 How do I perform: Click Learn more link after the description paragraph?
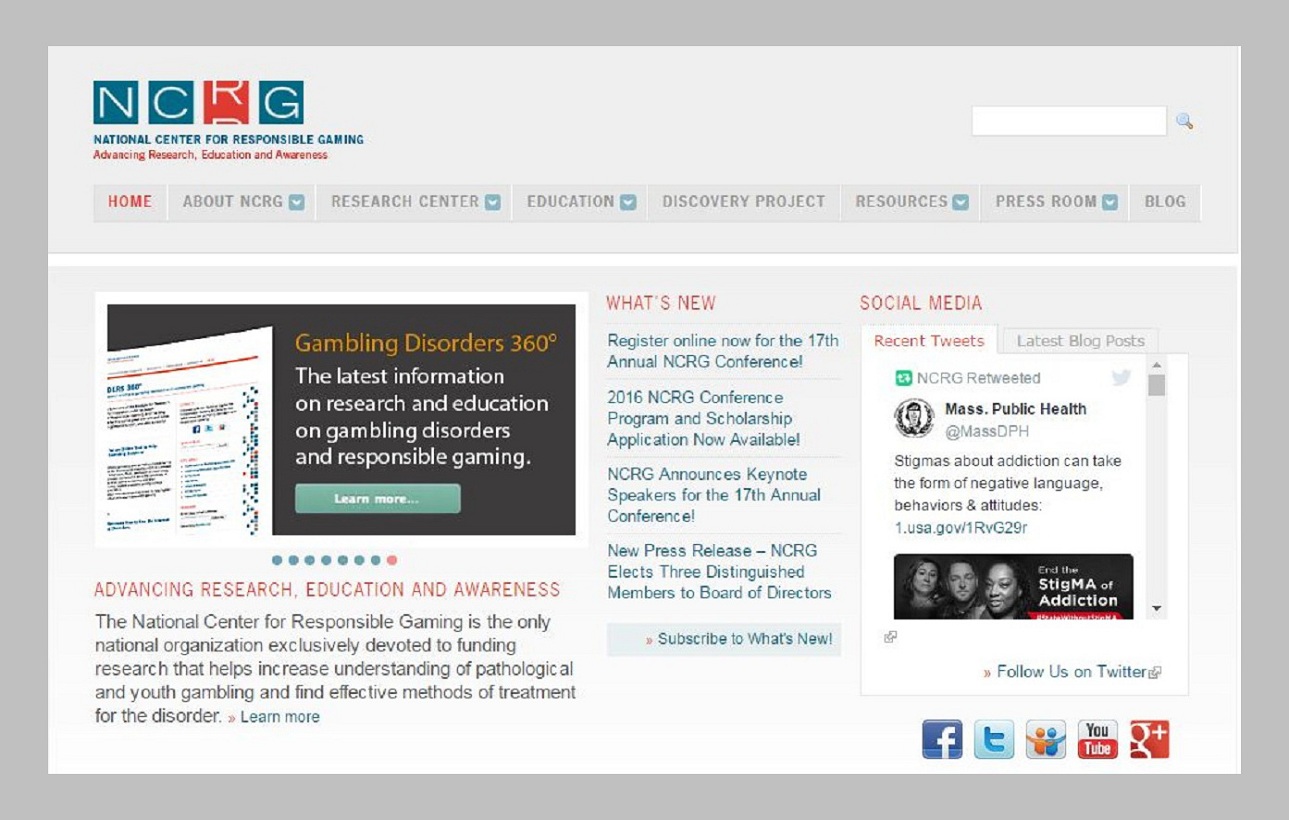tap(280, 717)
